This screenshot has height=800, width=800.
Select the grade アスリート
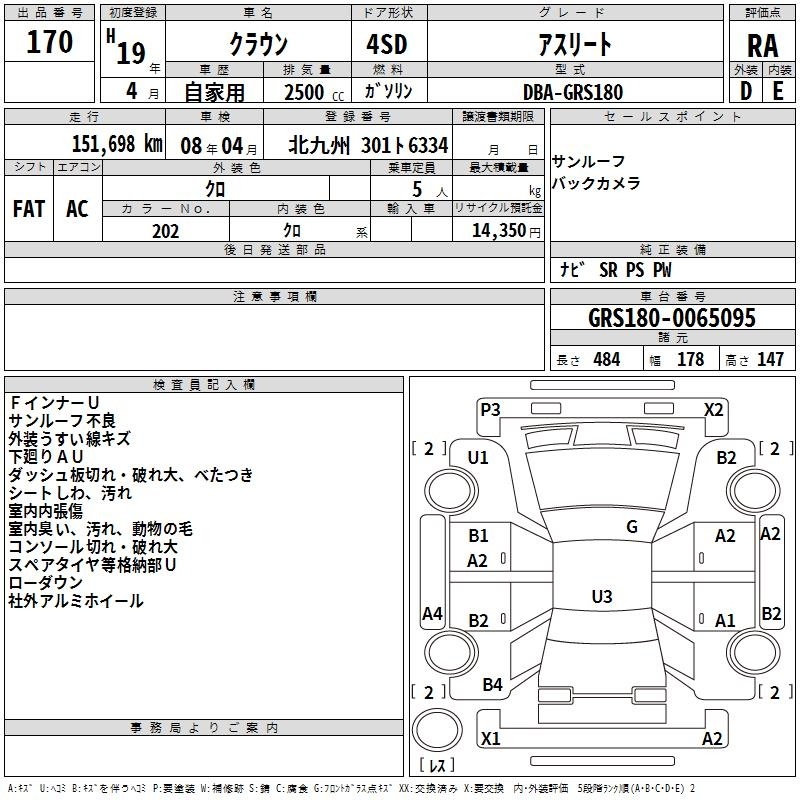click(575, 44)
